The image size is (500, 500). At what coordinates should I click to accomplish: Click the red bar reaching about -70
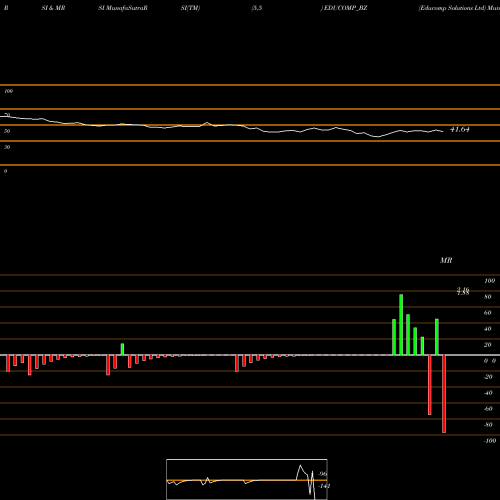(430, 385)
